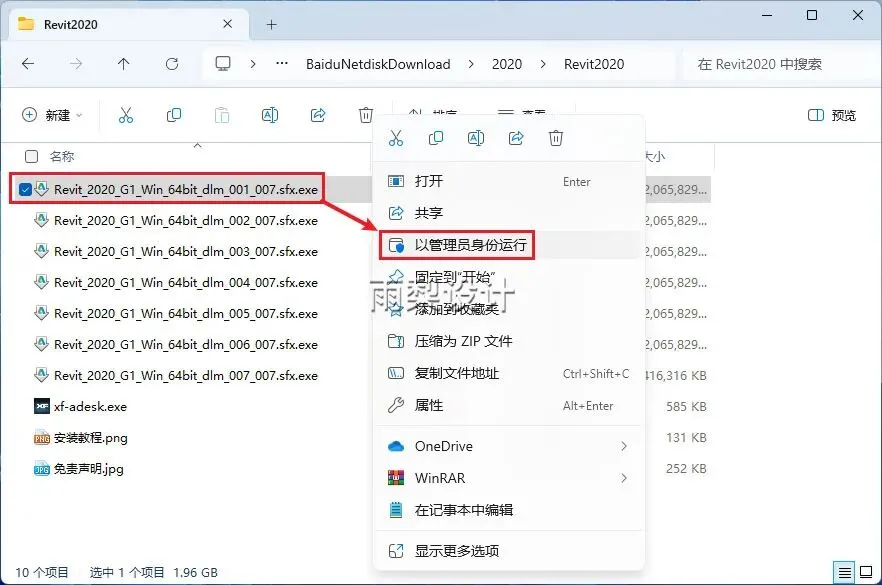Select the xf-adesk.exe file name

90,406
